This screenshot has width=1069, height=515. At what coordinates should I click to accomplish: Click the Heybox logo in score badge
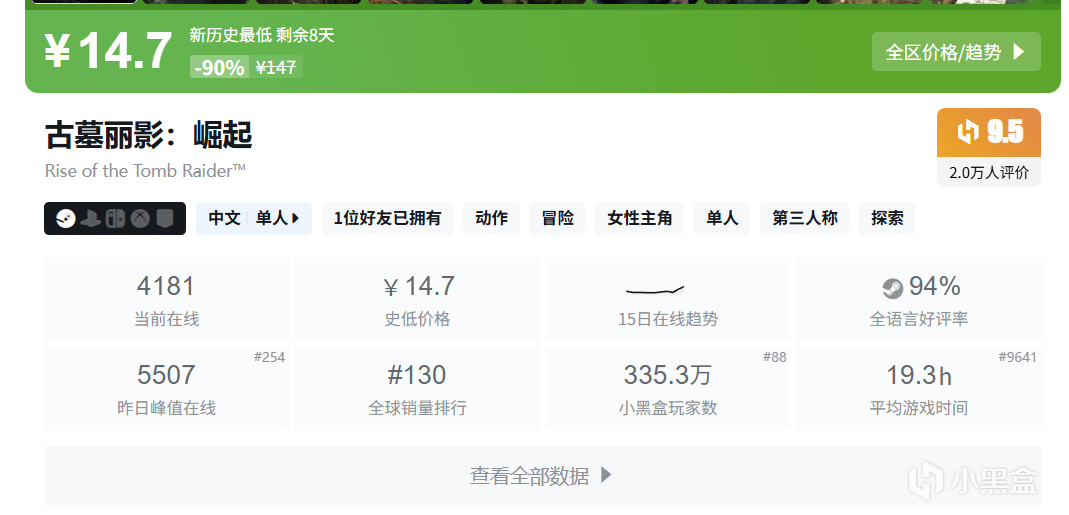[x=969, y=132]
